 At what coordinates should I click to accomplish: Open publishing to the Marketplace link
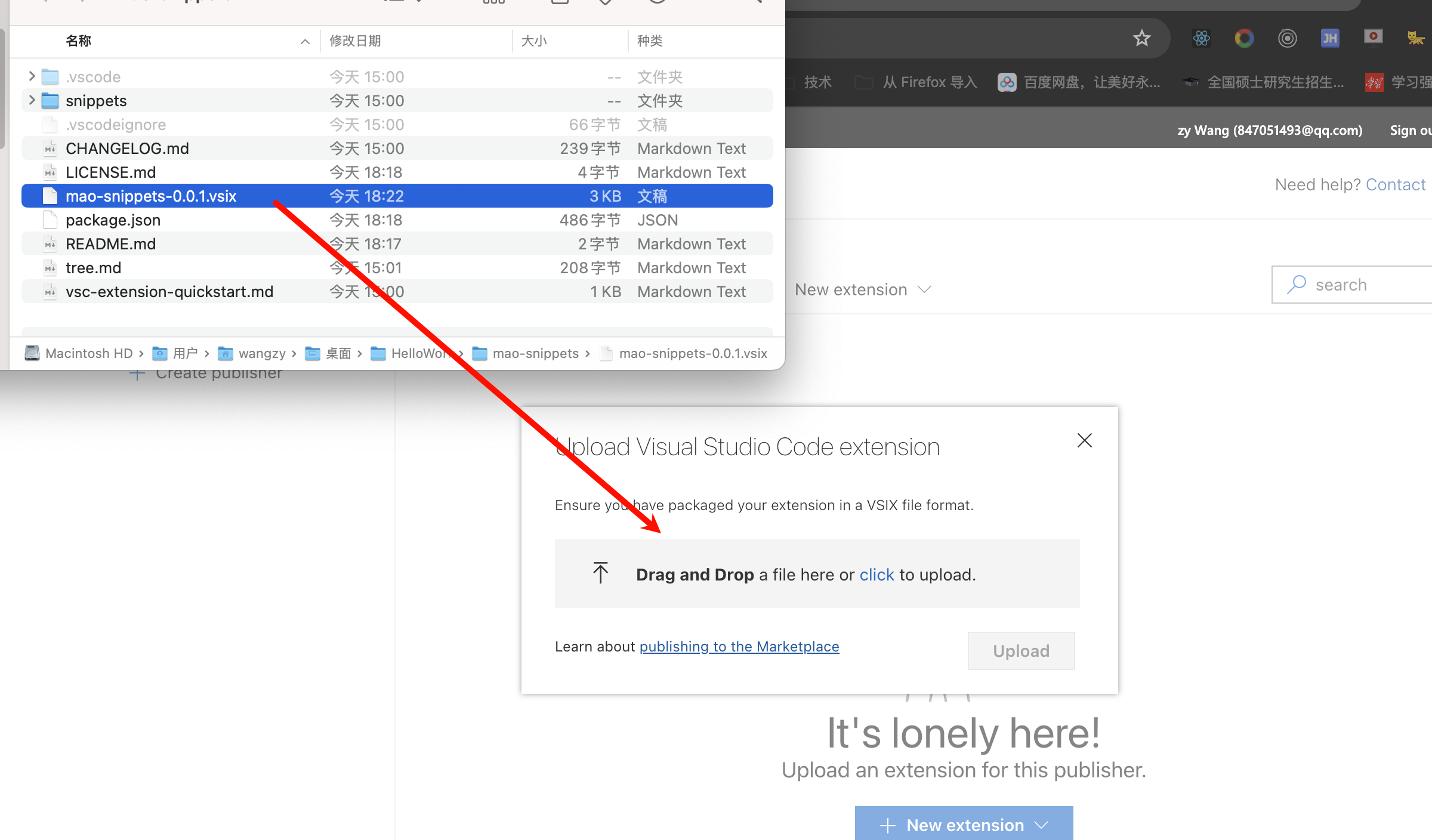(739, 647)
